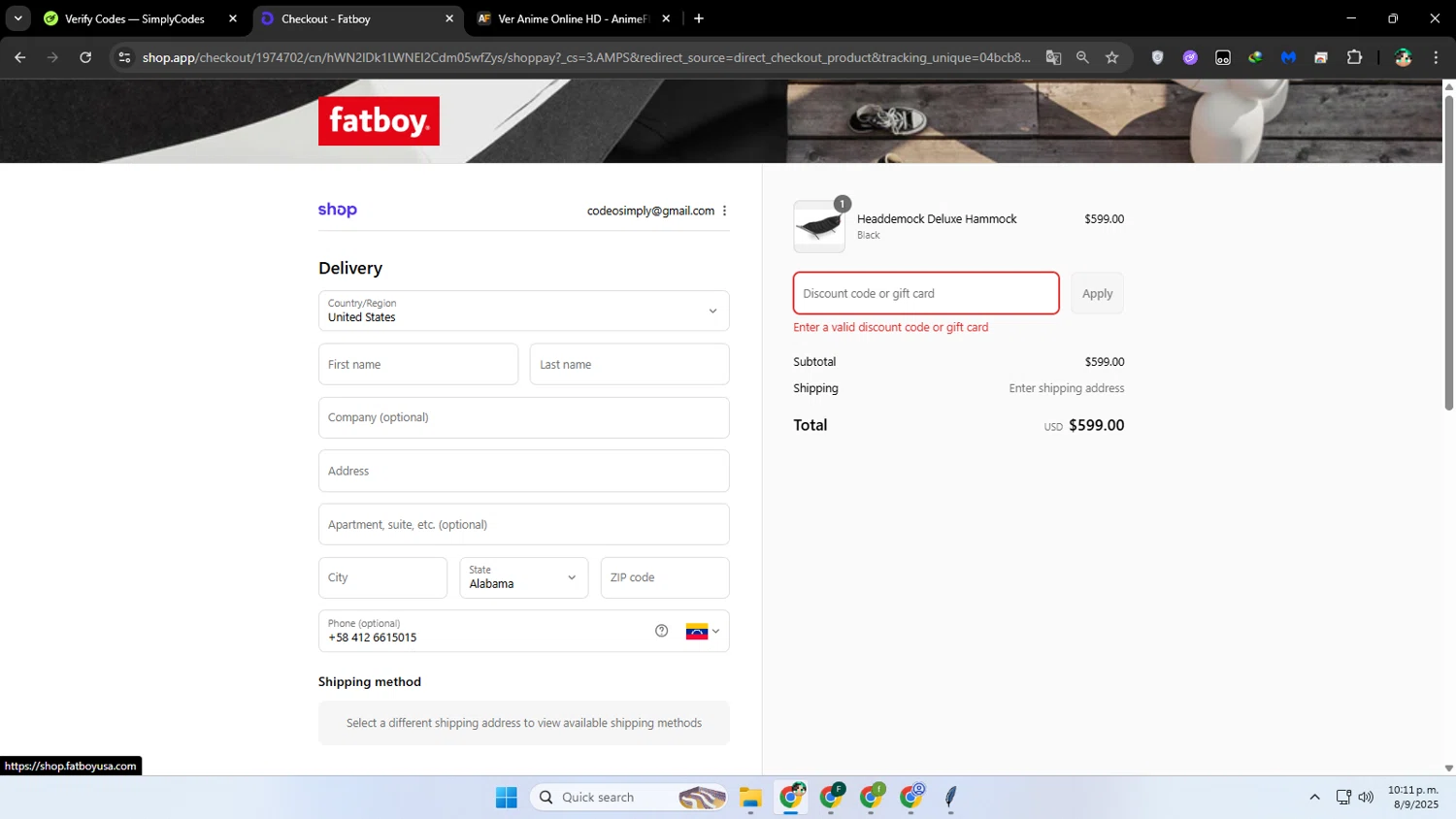This screenshot has width=1456, height=819.
Task: Open the clock showing 10:11 p. m.
Action: coord(1413,797)
